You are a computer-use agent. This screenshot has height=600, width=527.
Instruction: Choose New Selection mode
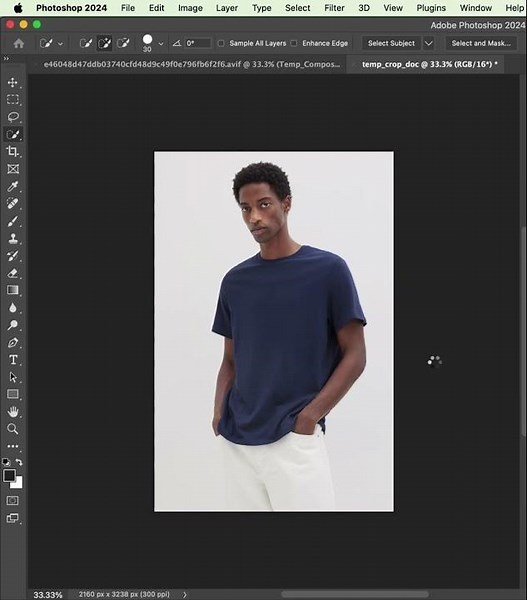click(86, 43)
